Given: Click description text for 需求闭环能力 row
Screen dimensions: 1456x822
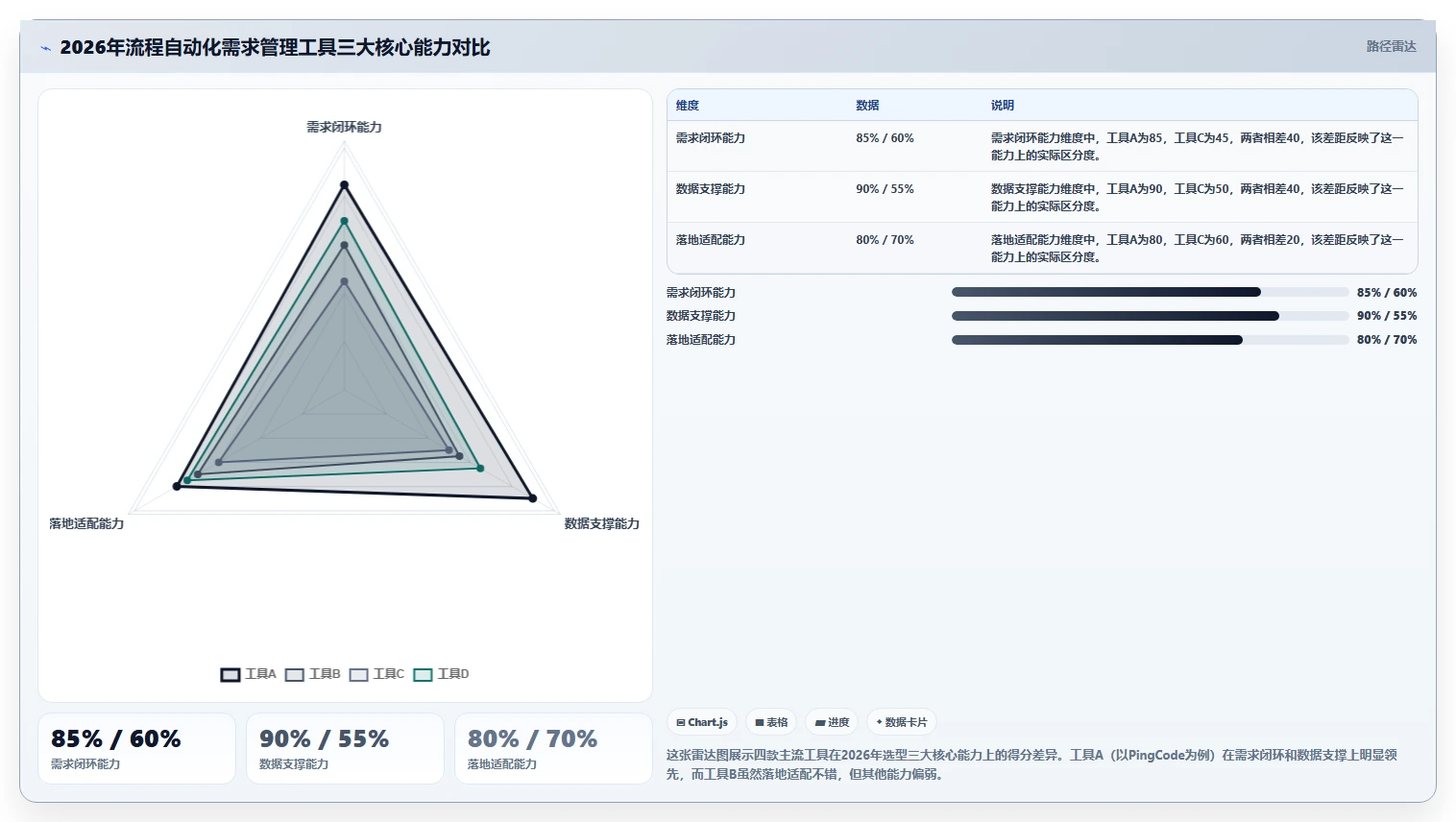Looking at the screenshot, I should pyautogui.click(x=1198, y=147).
